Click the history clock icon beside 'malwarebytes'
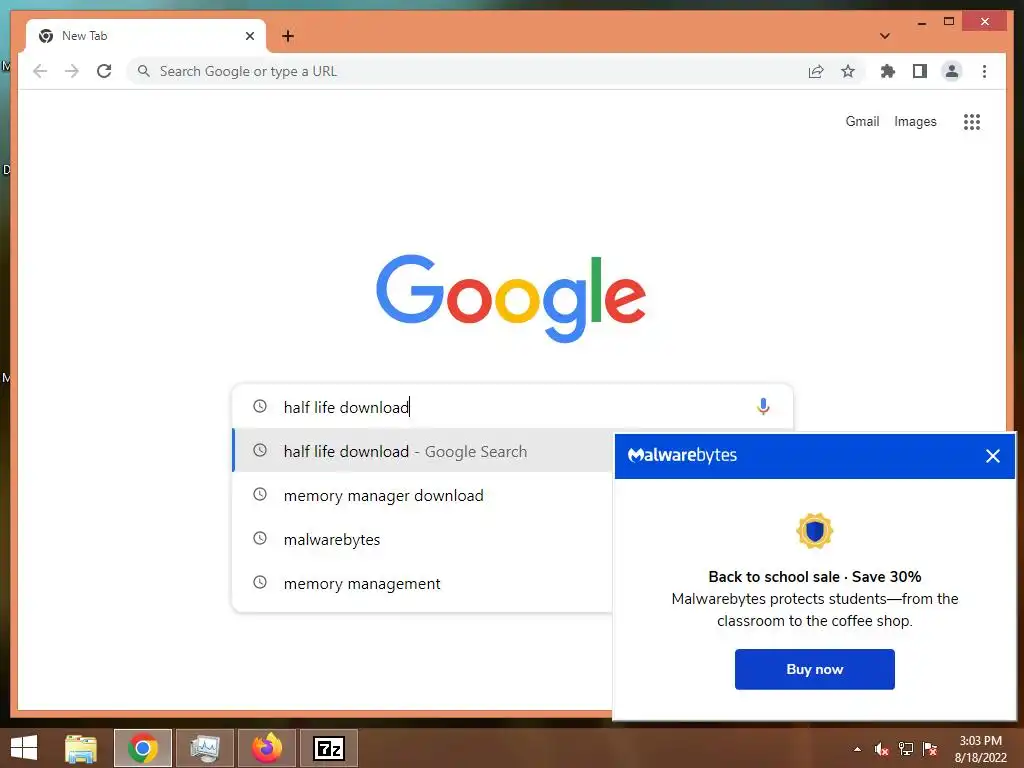Image resolution: width=1024 pixels, height=768 pixels. [260, 538]
